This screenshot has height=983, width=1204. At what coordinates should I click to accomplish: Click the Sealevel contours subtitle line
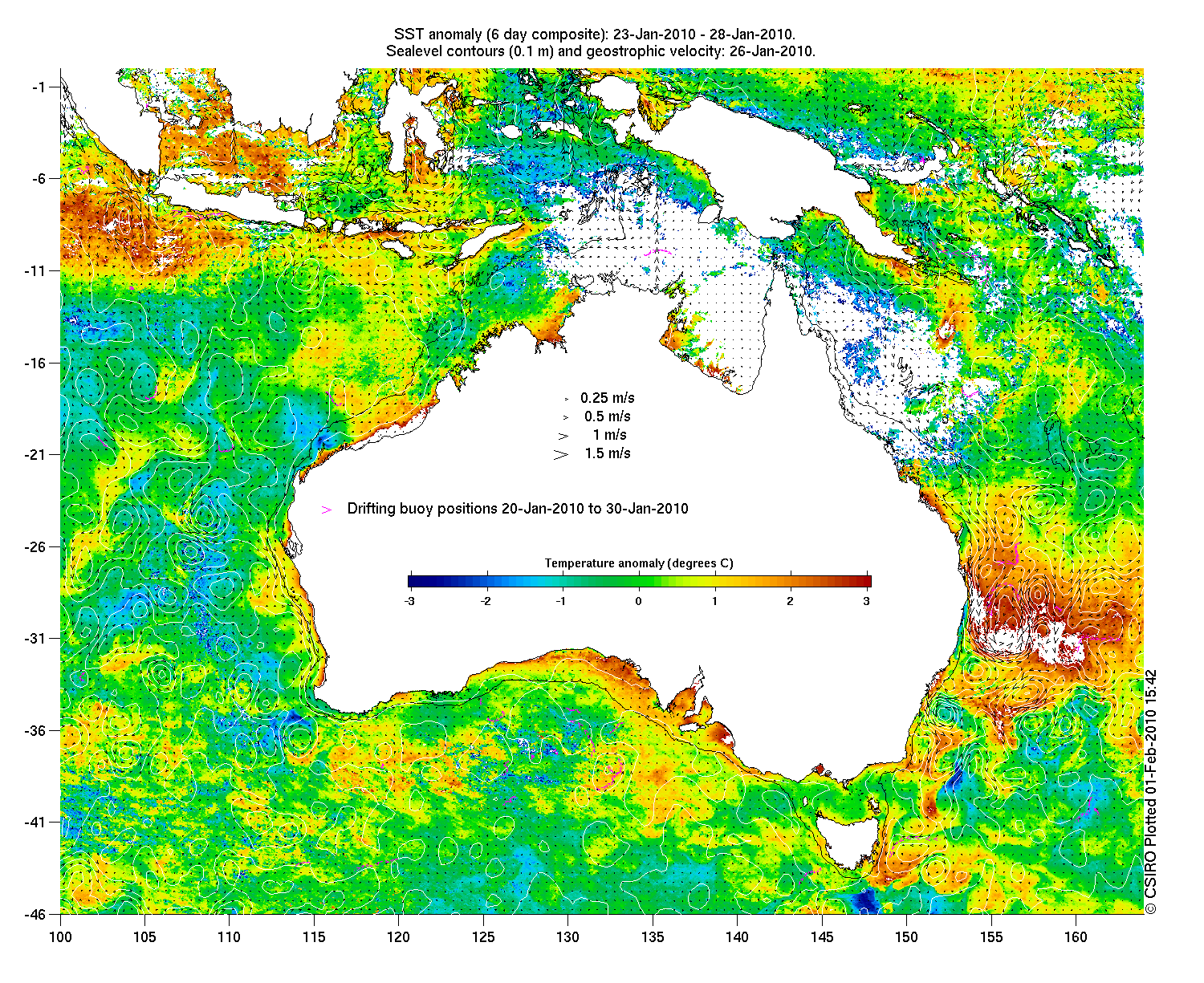coord(600,51)
